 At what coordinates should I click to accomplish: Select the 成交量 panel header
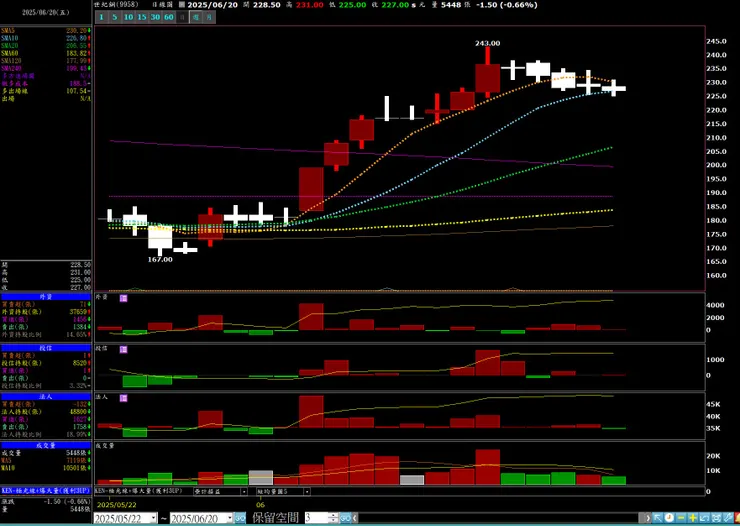click(x=46, y=445)
